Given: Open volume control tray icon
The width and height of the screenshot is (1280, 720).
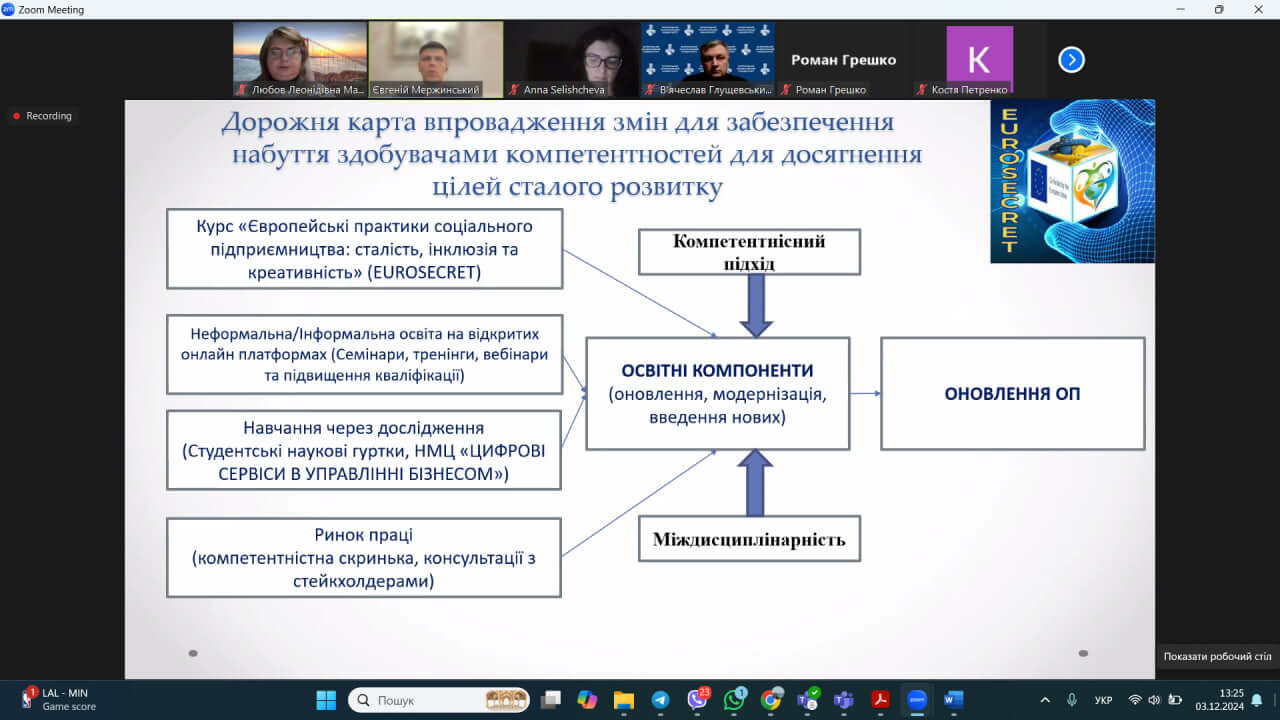Looking at the screenshot, I should pyautogui.click(x=1154, y=700).
